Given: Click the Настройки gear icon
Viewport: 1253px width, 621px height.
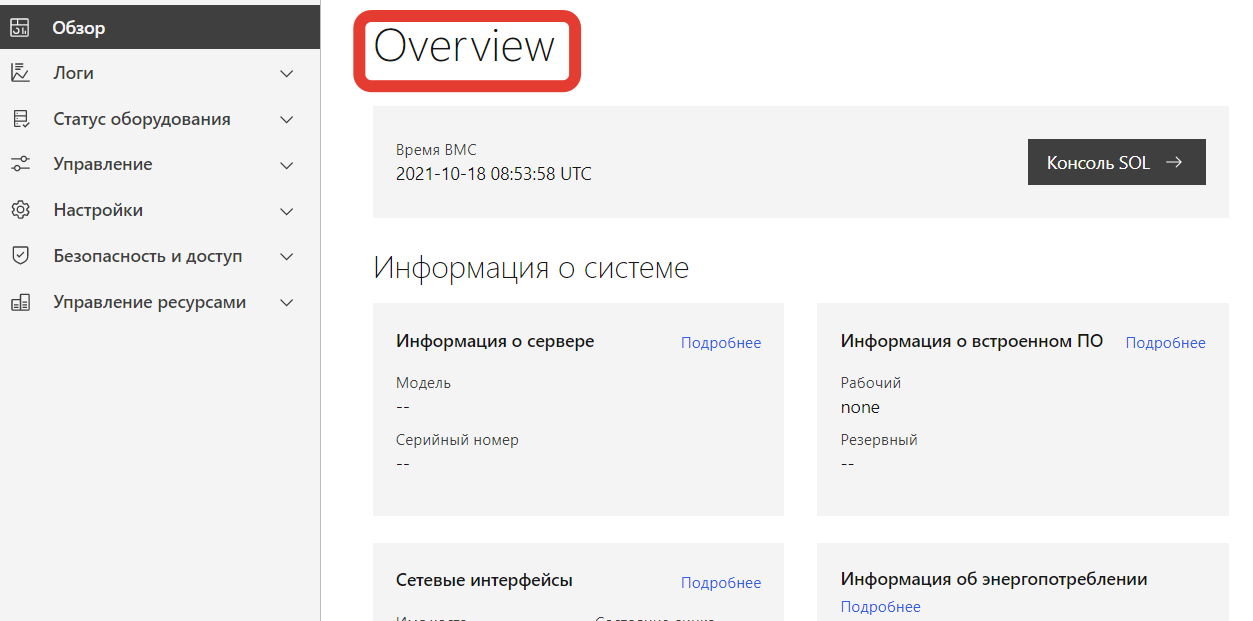Looking at the screenshot, I should point(21,209).
